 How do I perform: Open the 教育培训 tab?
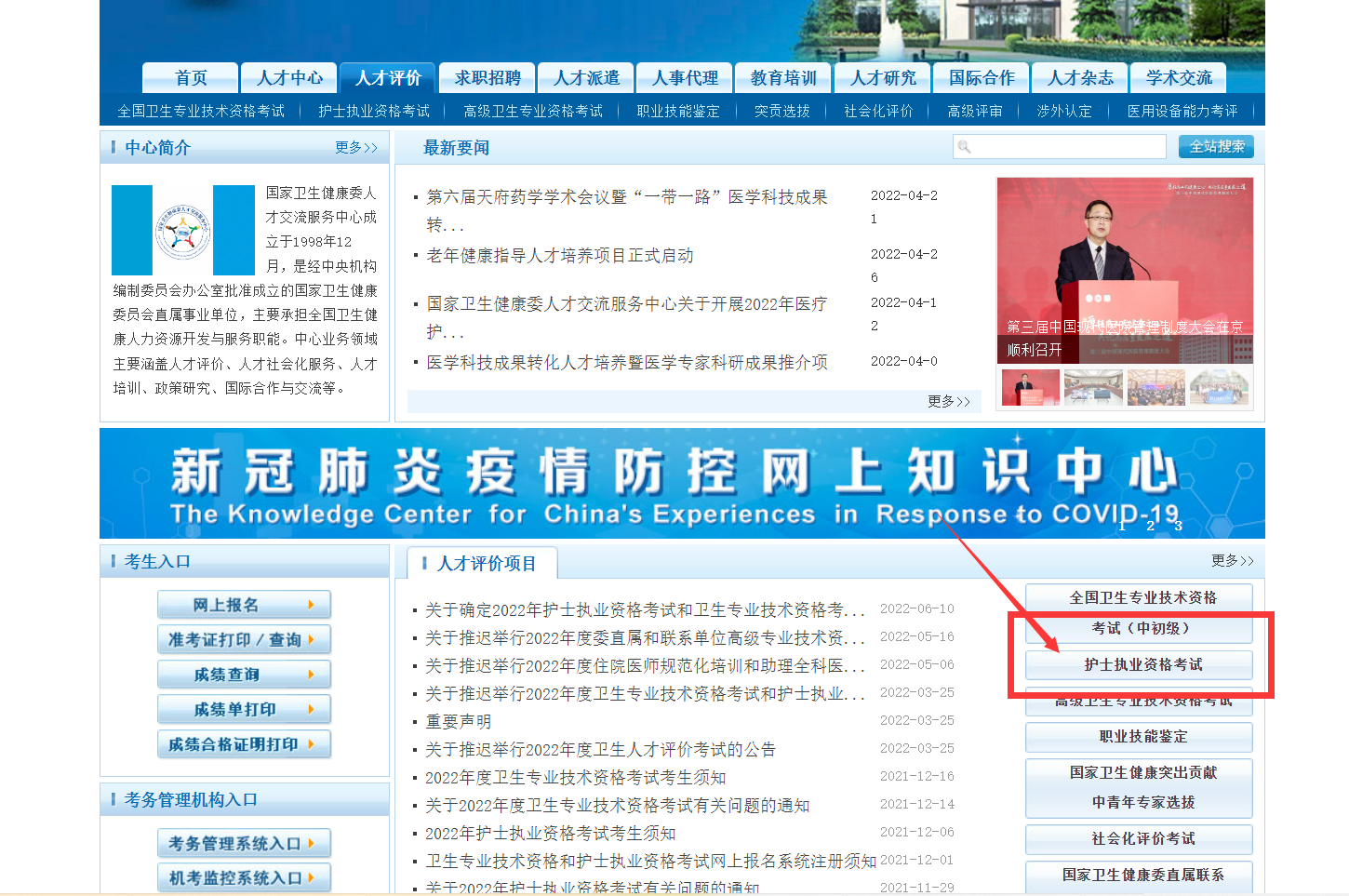(783, 78)
